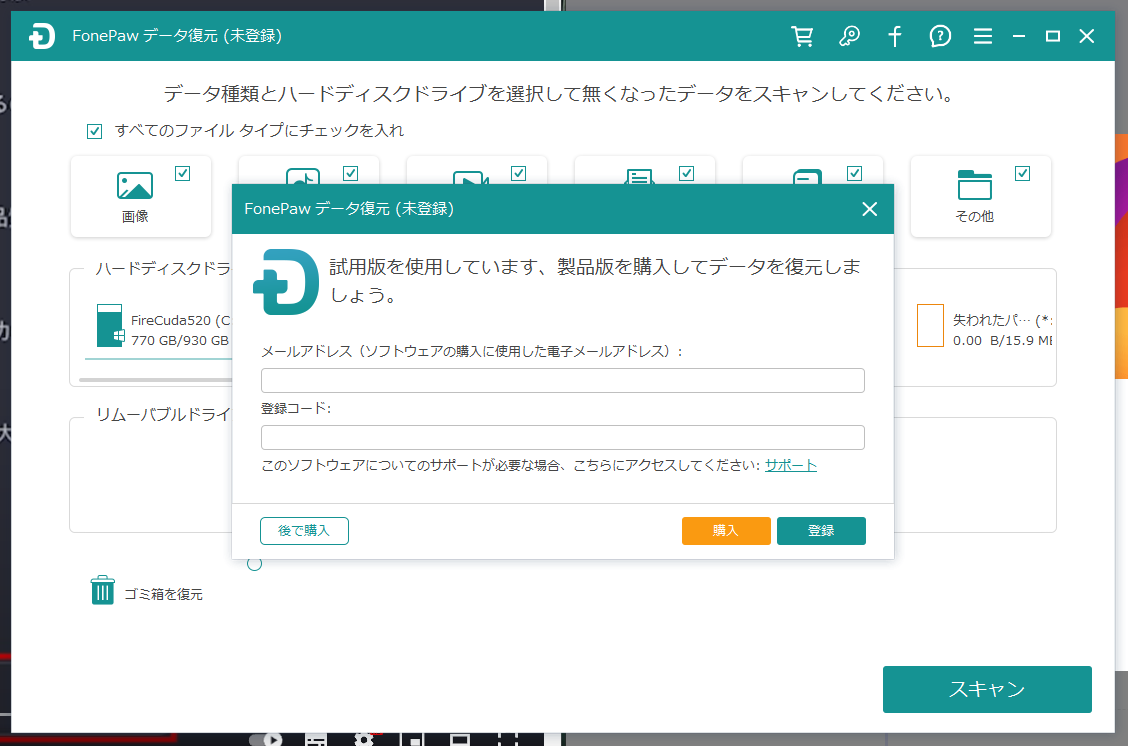This screenshot has height=746, width=1128.
Task: Click the FireCuda520 drive icon
Action: [x=110, y=325]
